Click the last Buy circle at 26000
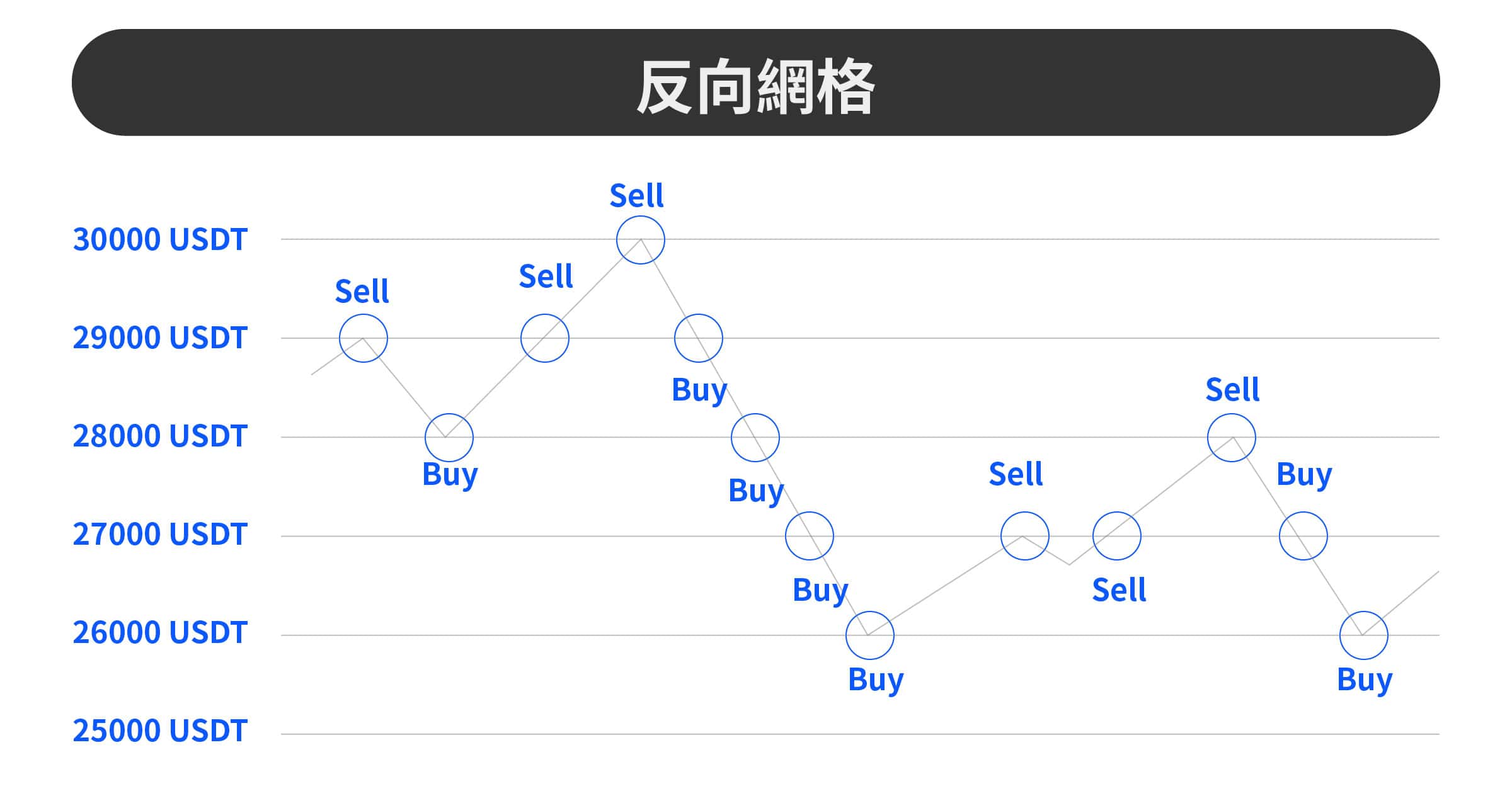Image resolution: width=1512 pixels, height=791 pixels. pyautogui.click(x=1364, y=635)
